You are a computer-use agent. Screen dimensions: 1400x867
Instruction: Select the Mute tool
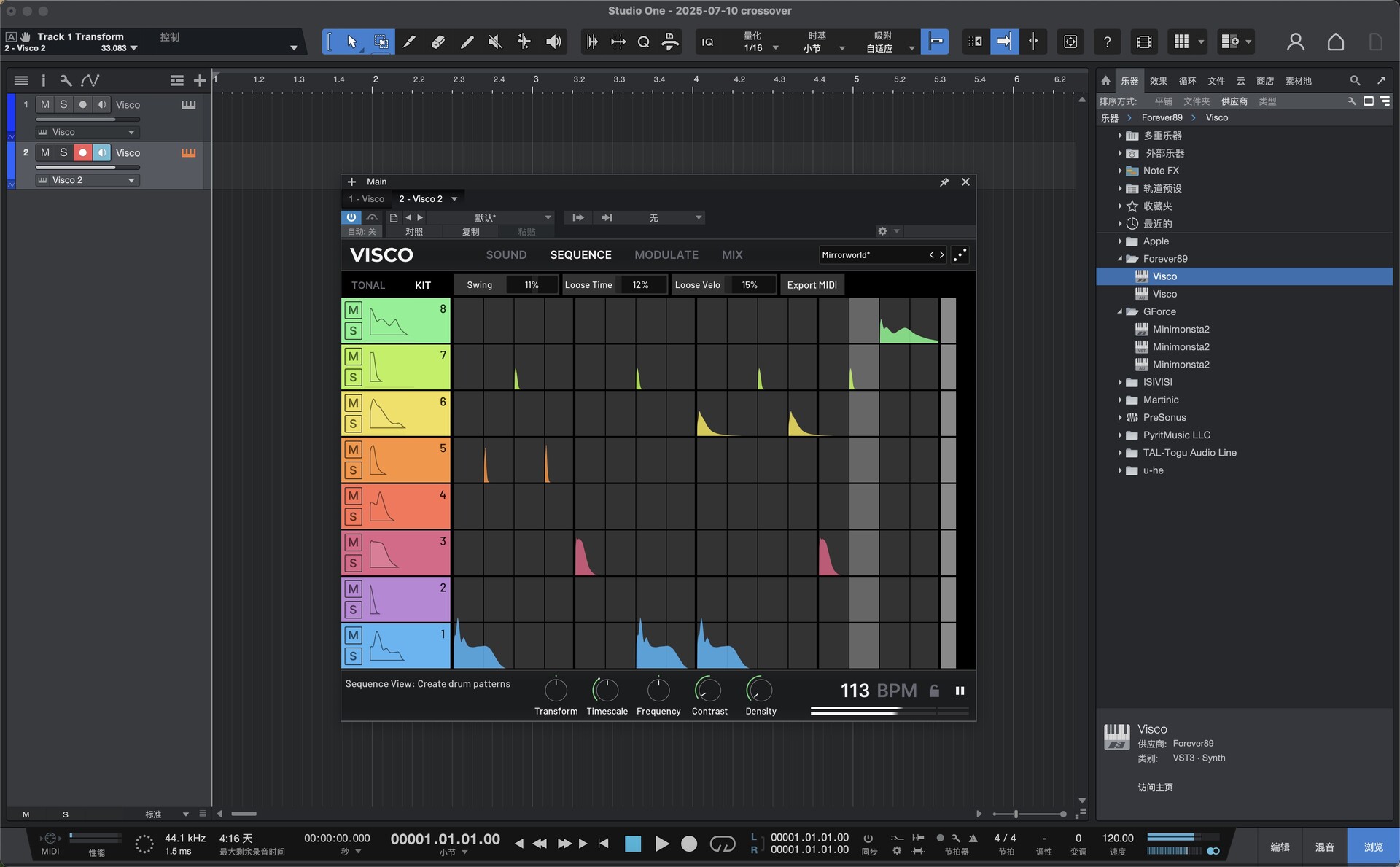(x=495, y=42)
